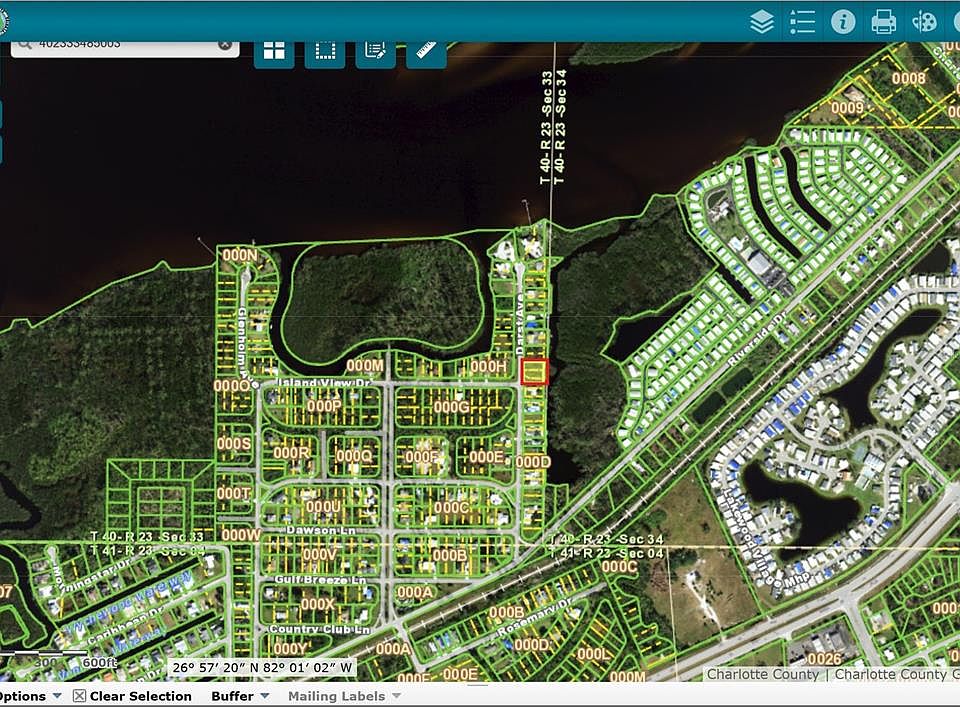Check the Clear Selection box
Viewport: 960px width, 707px height.
coord(80,696)
